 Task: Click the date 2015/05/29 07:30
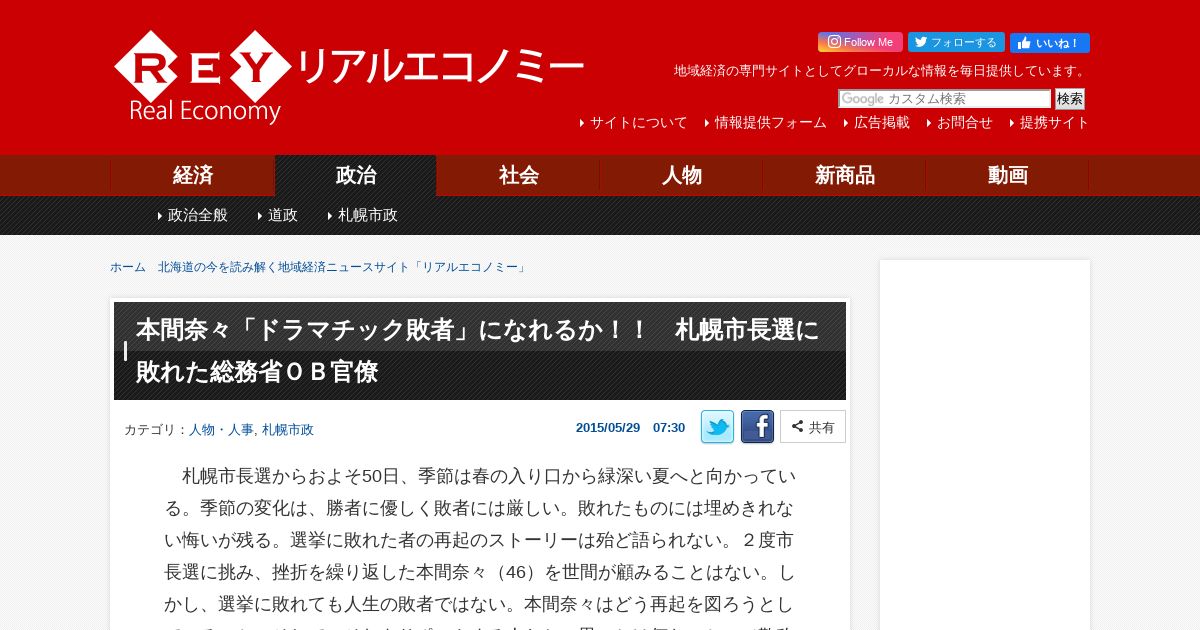630,427
